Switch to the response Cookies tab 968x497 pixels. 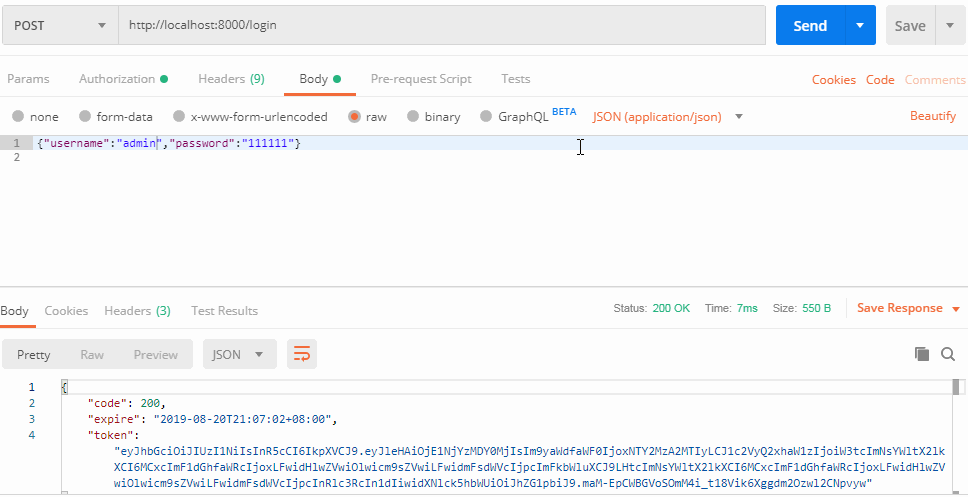tap(66, 311)
